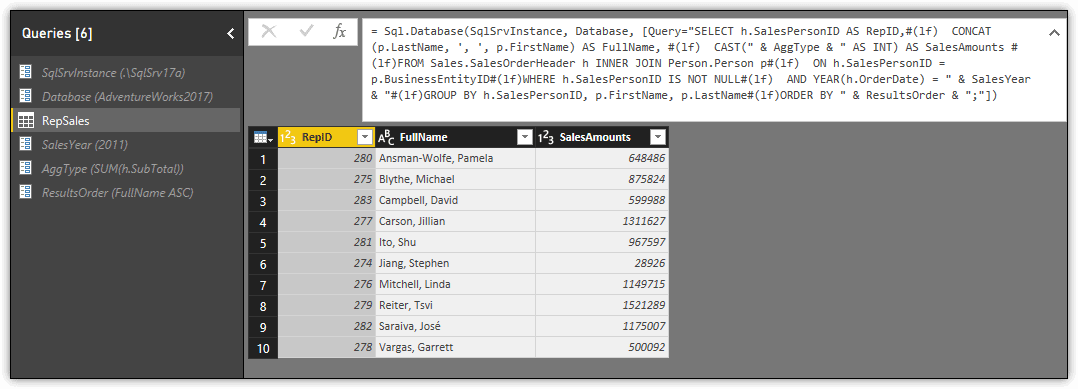Select the Database (AdventureWorks2017) query
Image resolution: width=1078 pixels, height=389 pixels.
126,96
